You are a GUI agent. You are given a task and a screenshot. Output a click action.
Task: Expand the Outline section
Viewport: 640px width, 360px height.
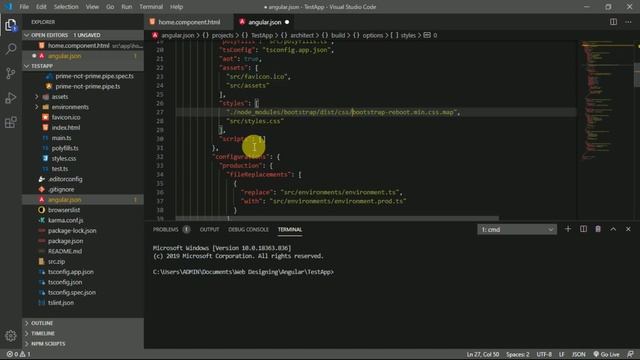point(83,323)
